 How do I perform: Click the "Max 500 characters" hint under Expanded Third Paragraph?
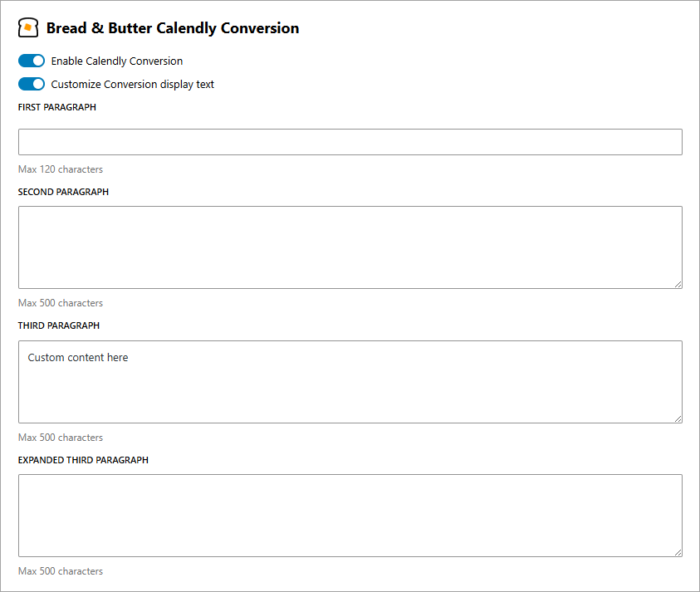(x=60, y=571)
